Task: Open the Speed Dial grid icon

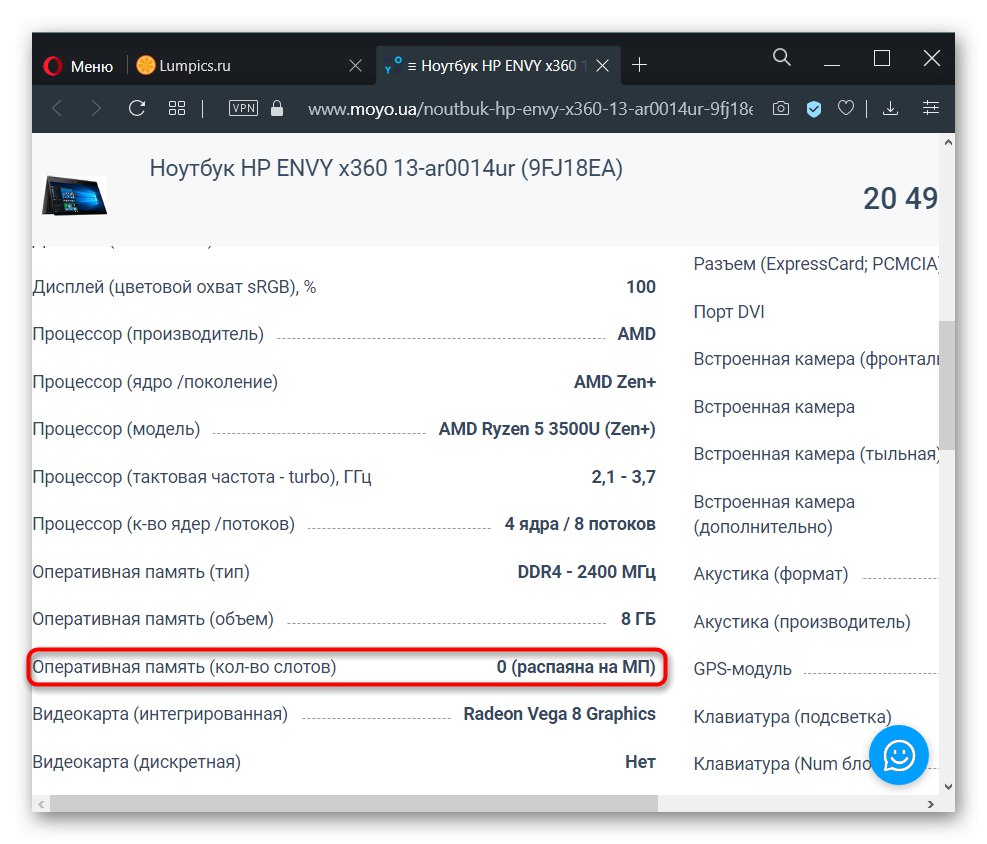Action: pyautogui.click(x=177, y=108)
